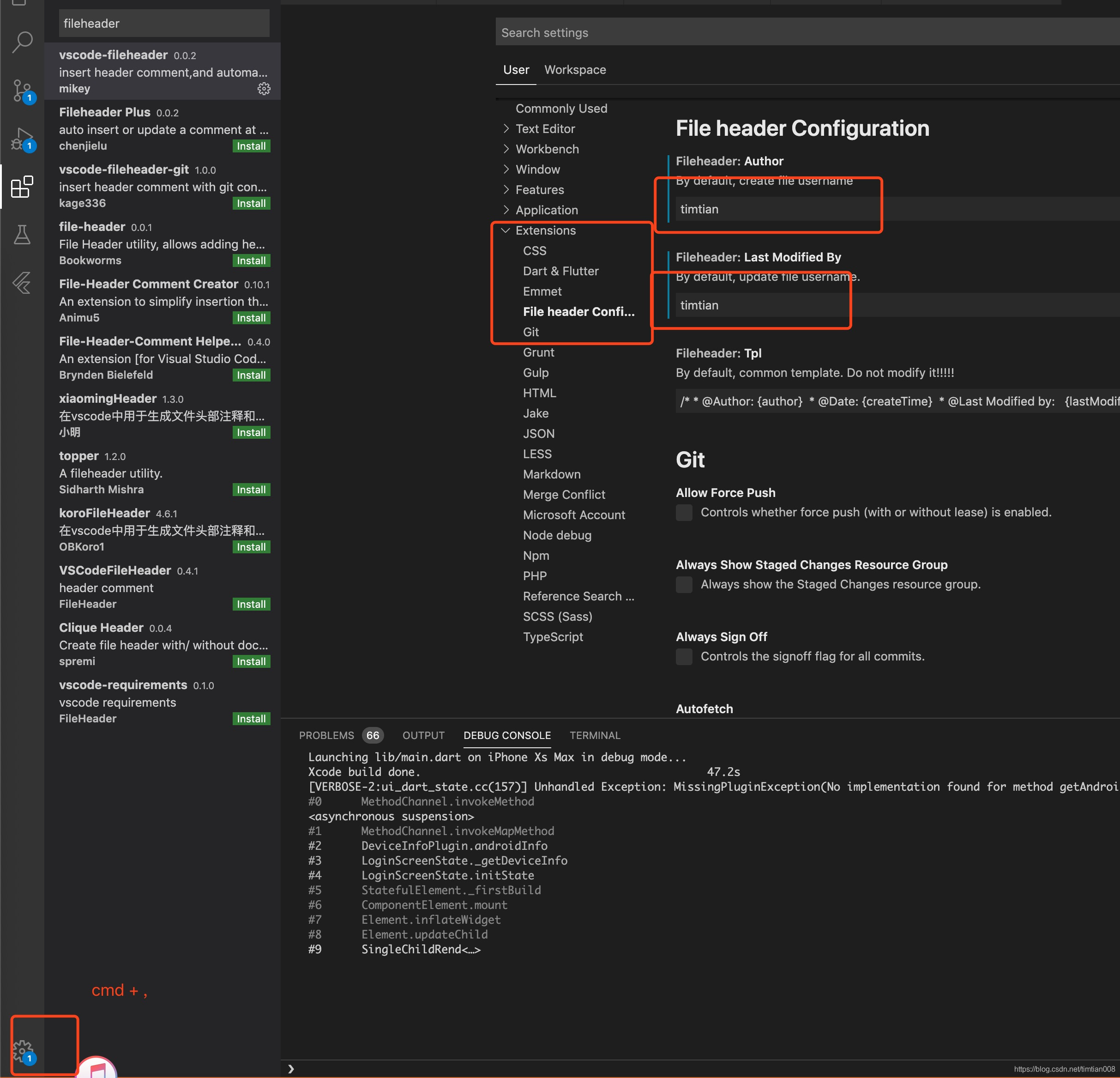Open the Source Control view icon
The width and height of the screenshot is (1120, 1078).
(22, 91)
